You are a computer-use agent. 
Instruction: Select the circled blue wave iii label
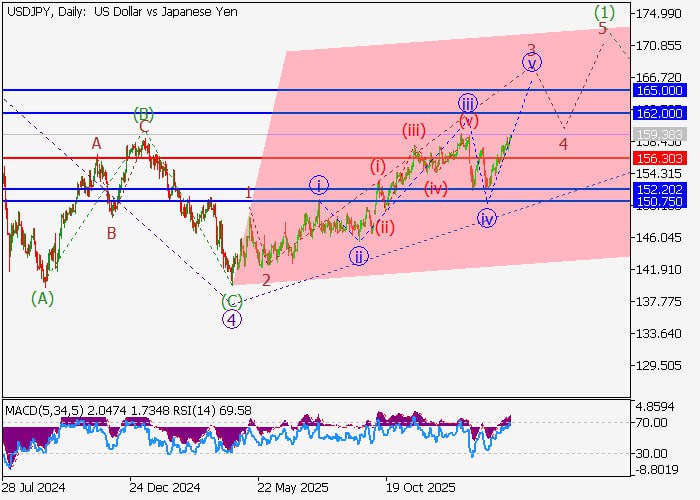point(467,102)
